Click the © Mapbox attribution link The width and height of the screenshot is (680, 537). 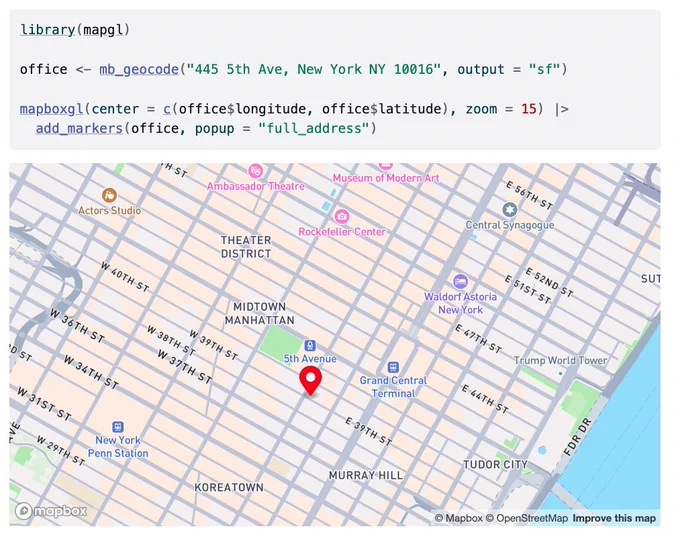pos(458,518)
